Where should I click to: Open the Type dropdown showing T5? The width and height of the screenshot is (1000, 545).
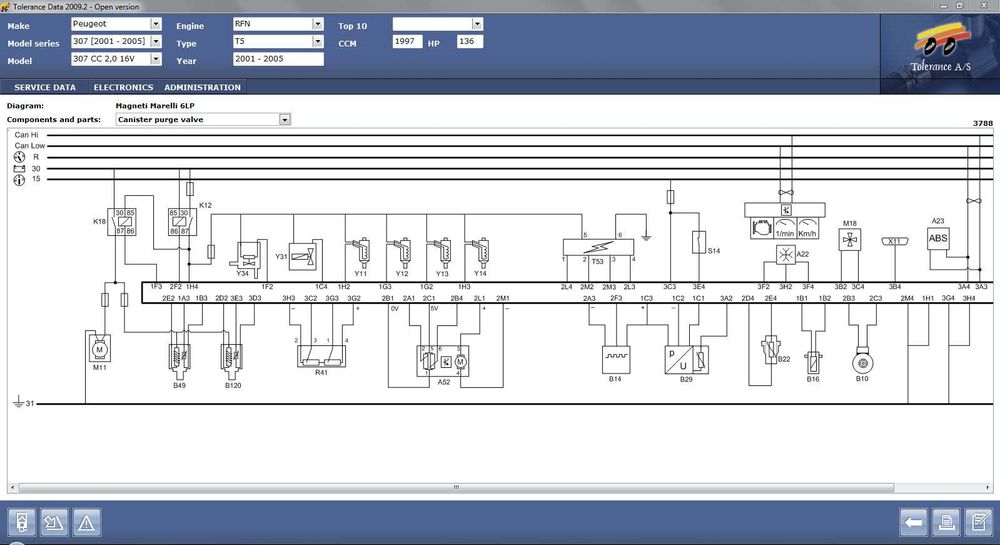coord(318,41)
